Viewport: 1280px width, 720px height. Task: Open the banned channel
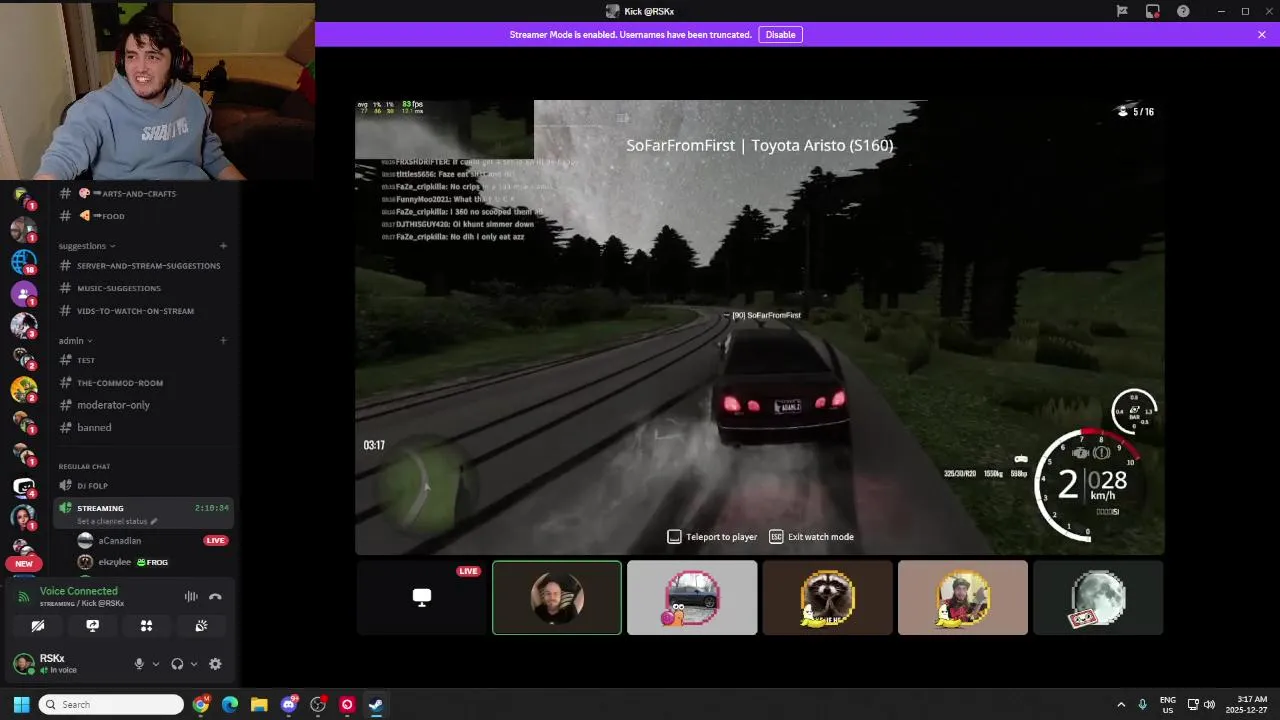tap(143, 428)
